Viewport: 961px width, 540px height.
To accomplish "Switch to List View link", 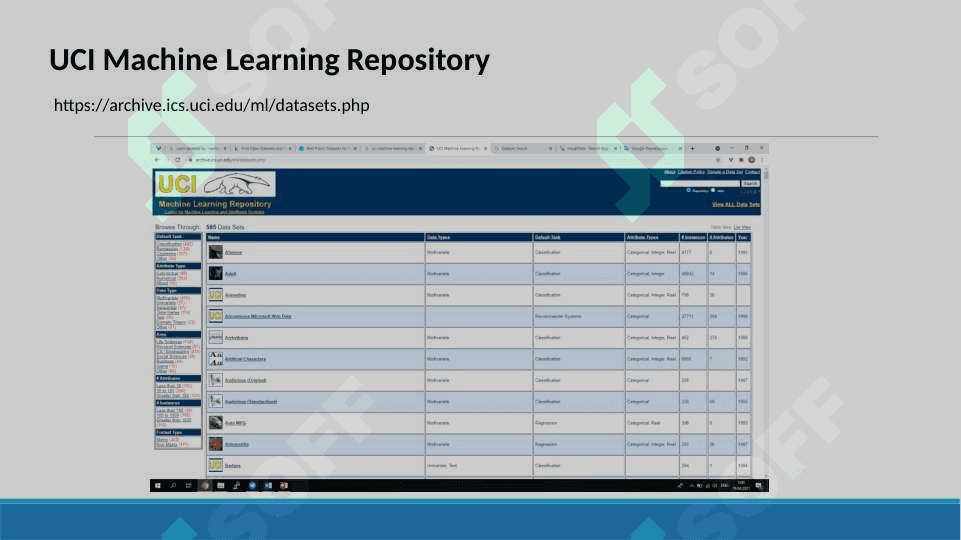I will pos(742,227).
